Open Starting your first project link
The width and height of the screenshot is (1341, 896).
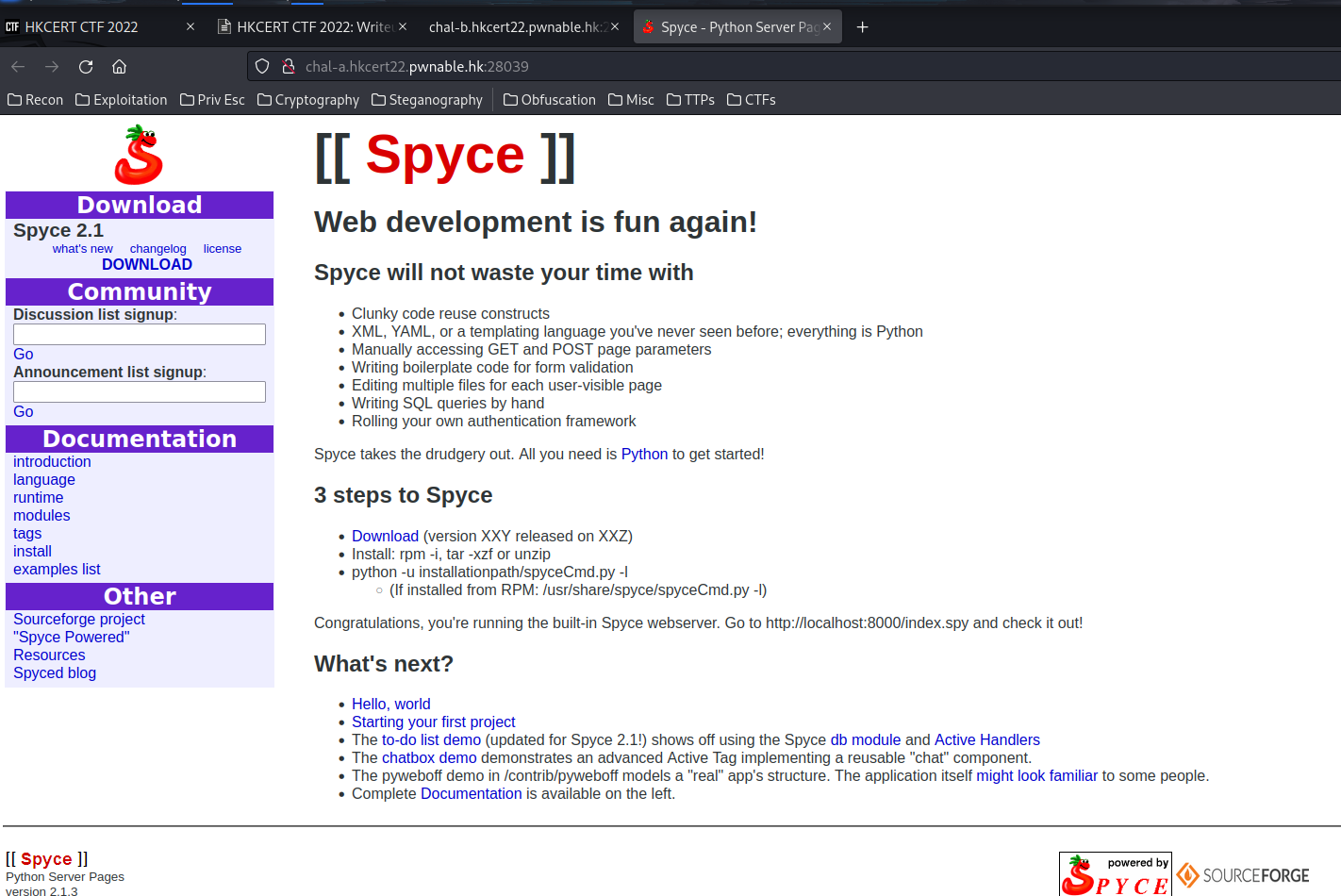tap(433, 722)
